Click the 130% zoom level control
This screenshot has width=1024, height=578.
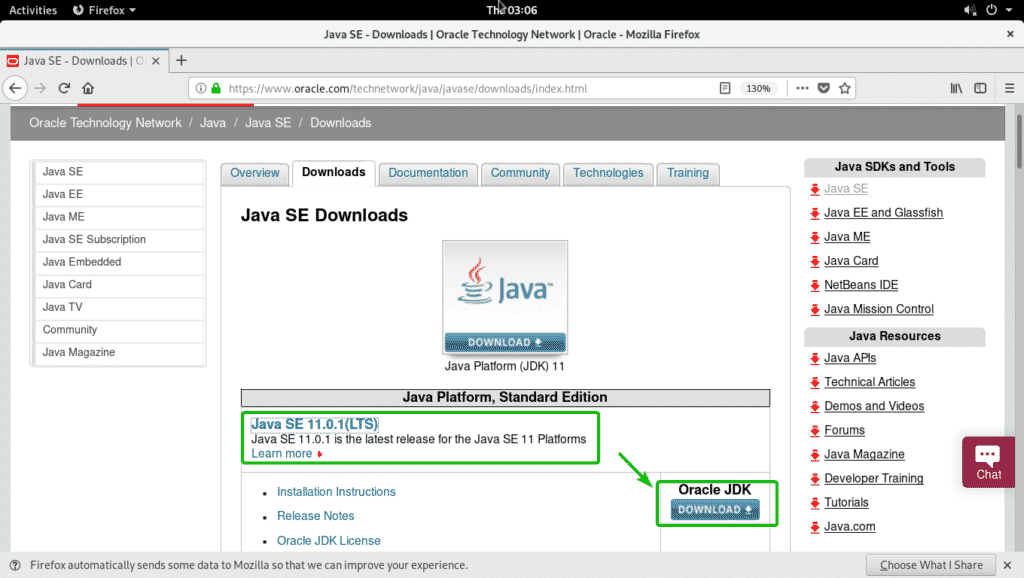coord(759,88)
